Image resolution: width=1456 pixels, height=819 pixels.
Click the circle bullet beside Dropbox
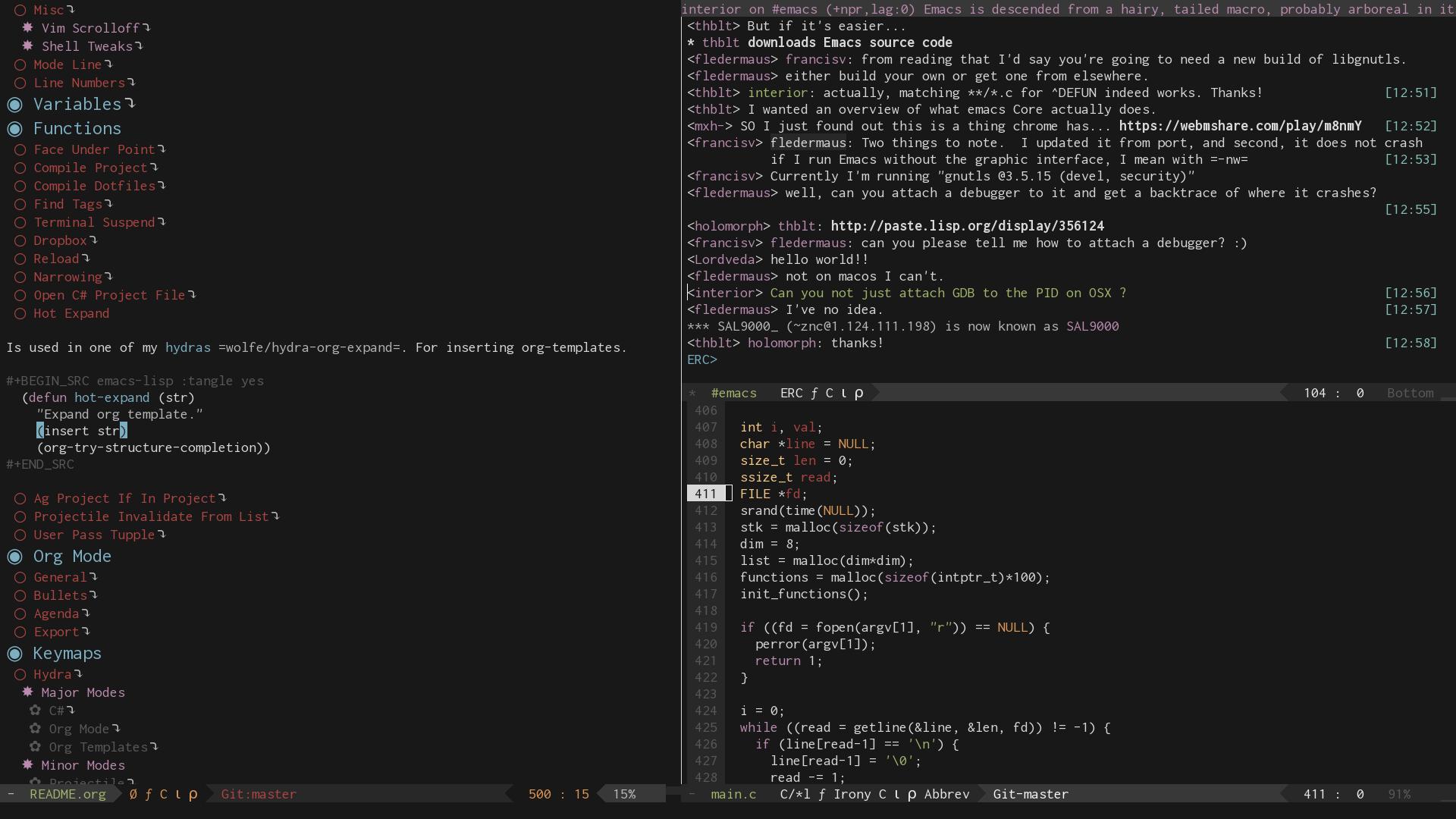(20, 240)
